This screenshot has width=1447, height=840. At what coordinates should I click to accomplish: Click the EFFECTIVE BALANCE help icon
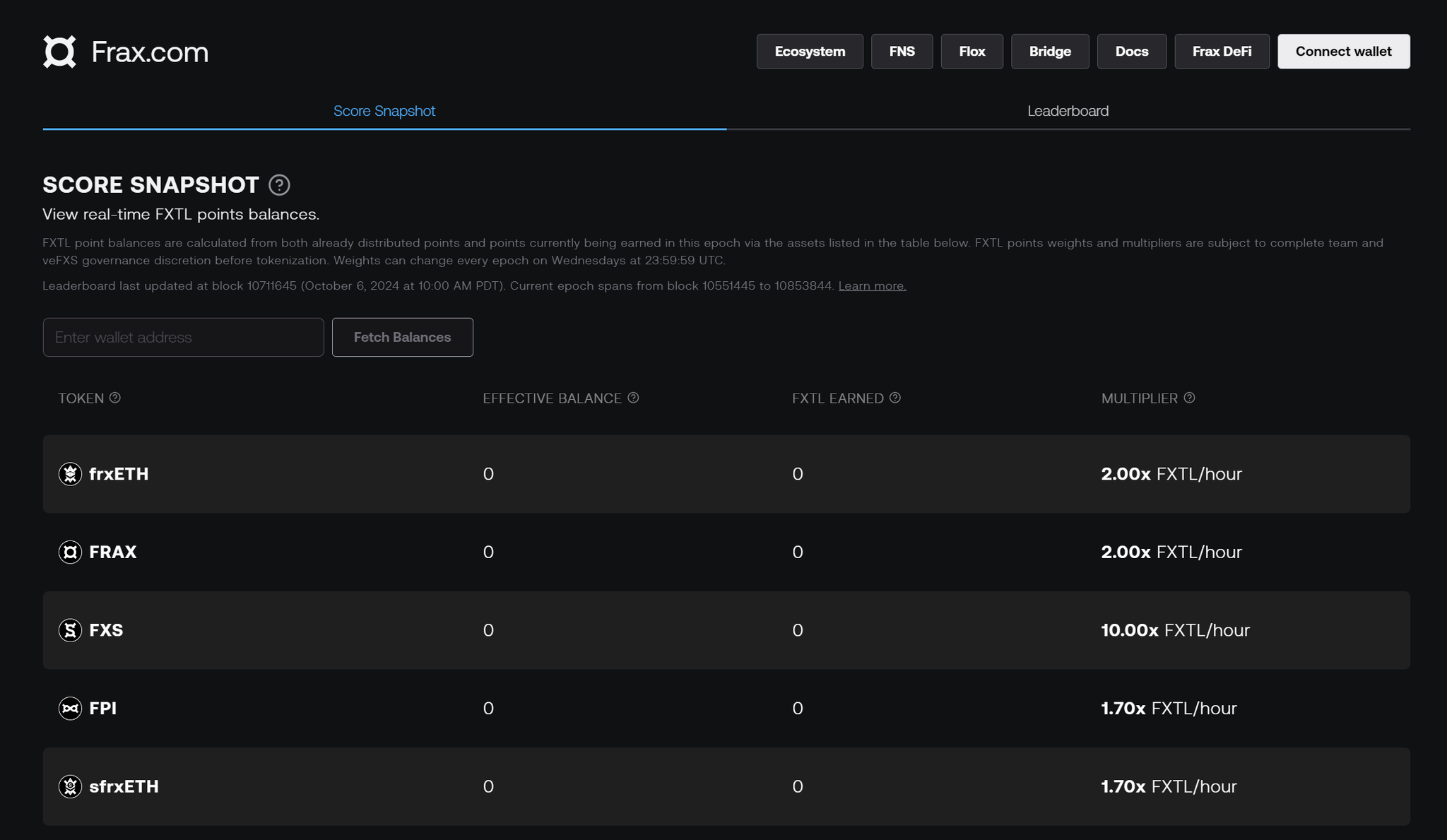(633, 398)
